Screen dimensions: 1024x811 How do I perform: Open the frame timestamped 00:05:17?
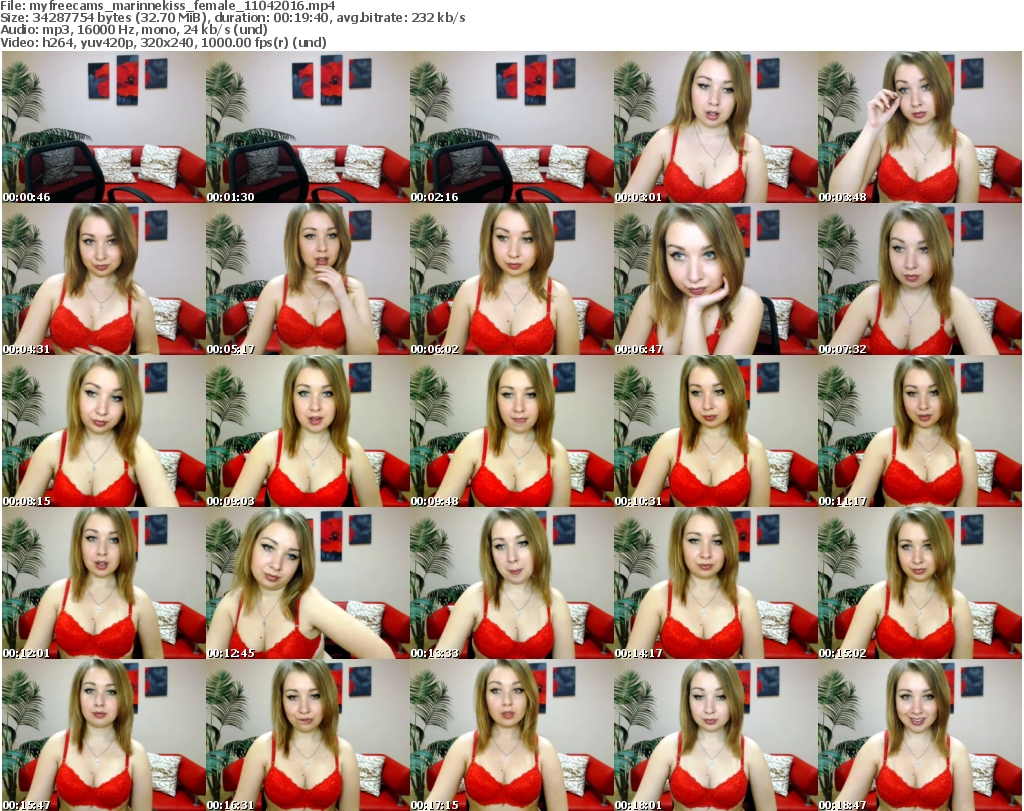pyautogui.click(x=308, y=280)
